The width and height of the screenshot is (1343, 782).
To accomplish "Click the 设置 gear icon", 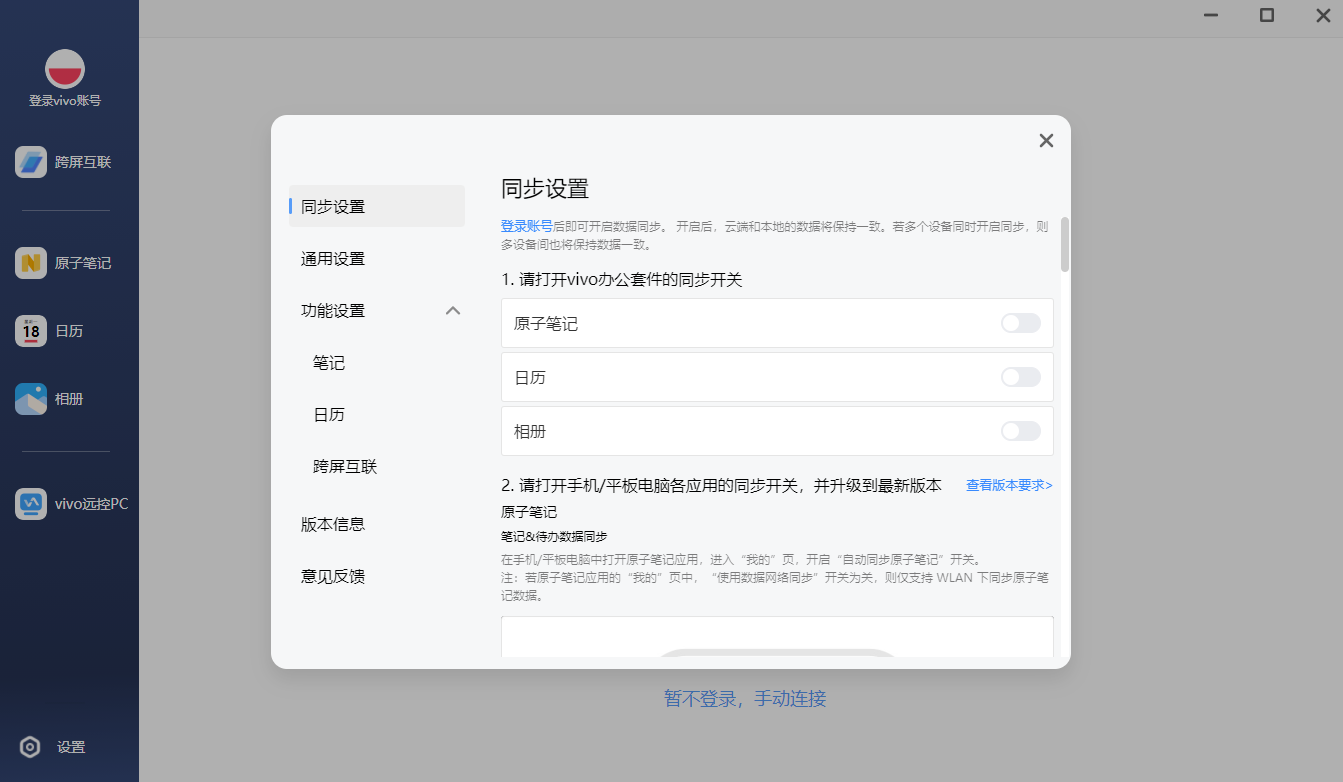I will (x=30, y=747).
